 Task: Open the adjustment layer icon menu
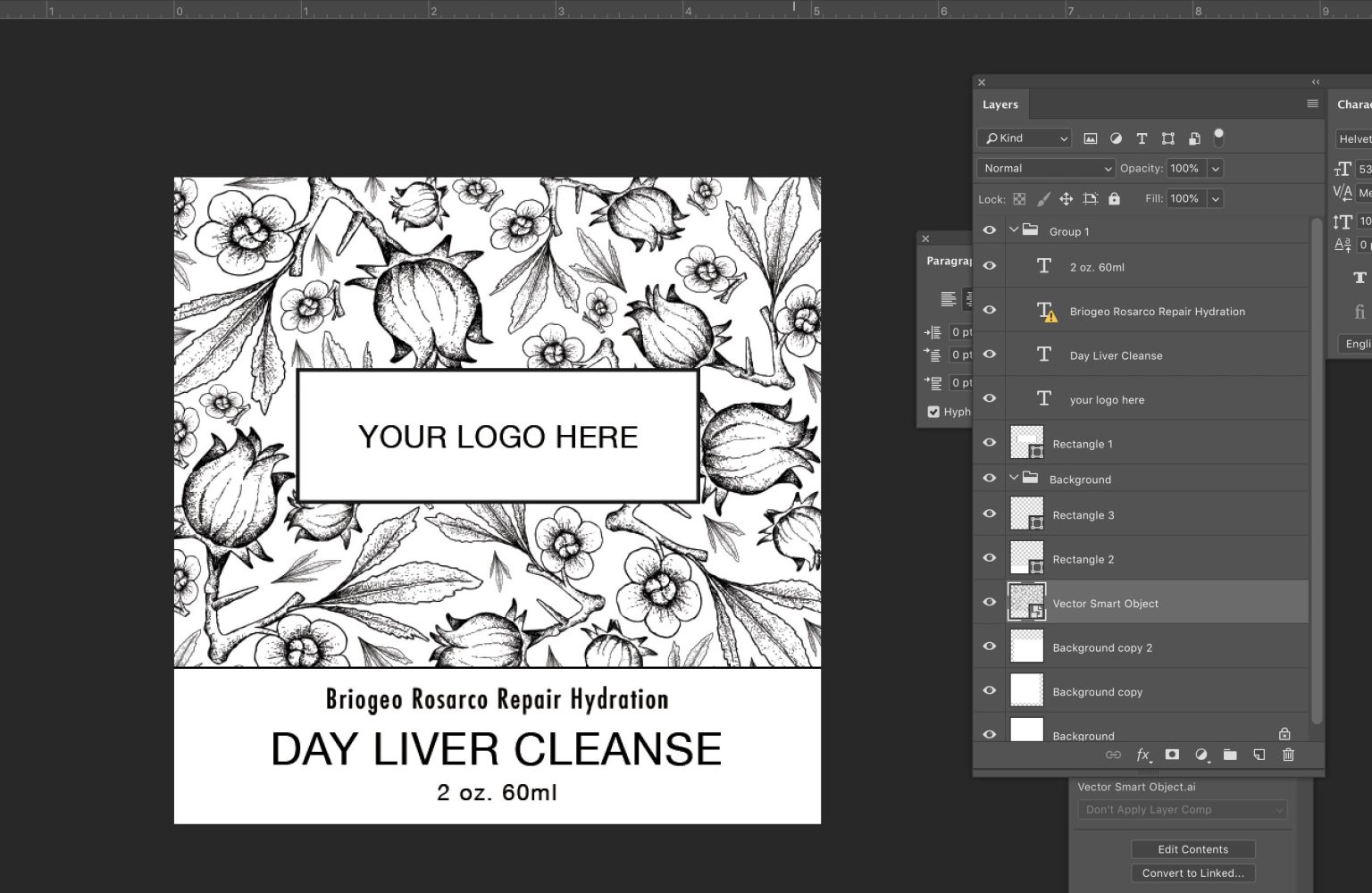coord(1201,755)
